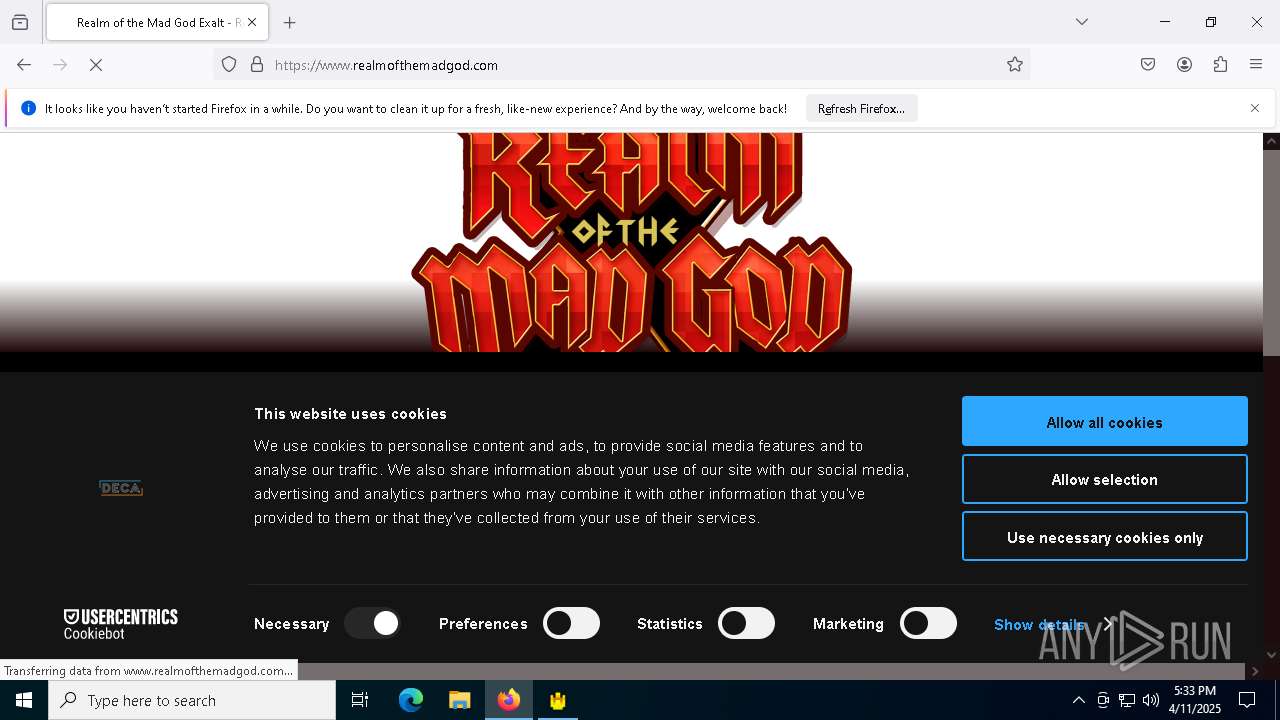Expand Show details in cookie banner

pos(1053,624)
